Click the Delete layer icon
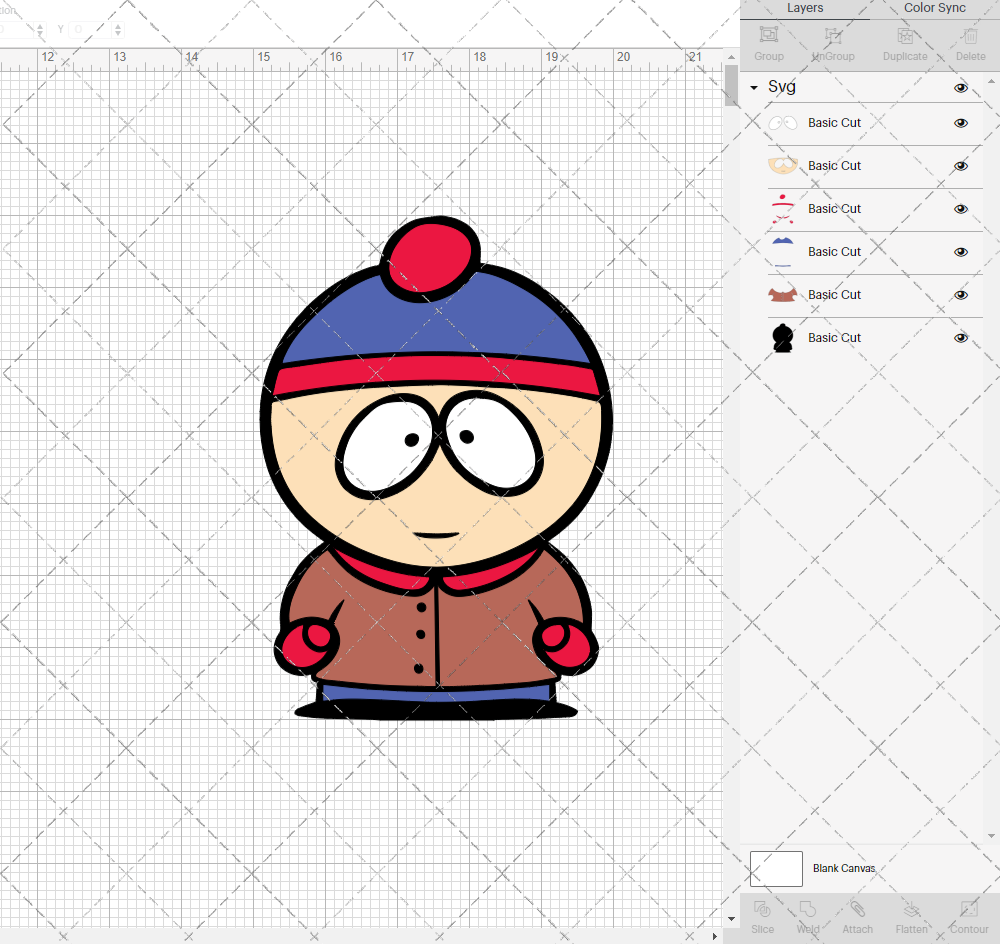 pyautogui.click(x=970, y=35)
